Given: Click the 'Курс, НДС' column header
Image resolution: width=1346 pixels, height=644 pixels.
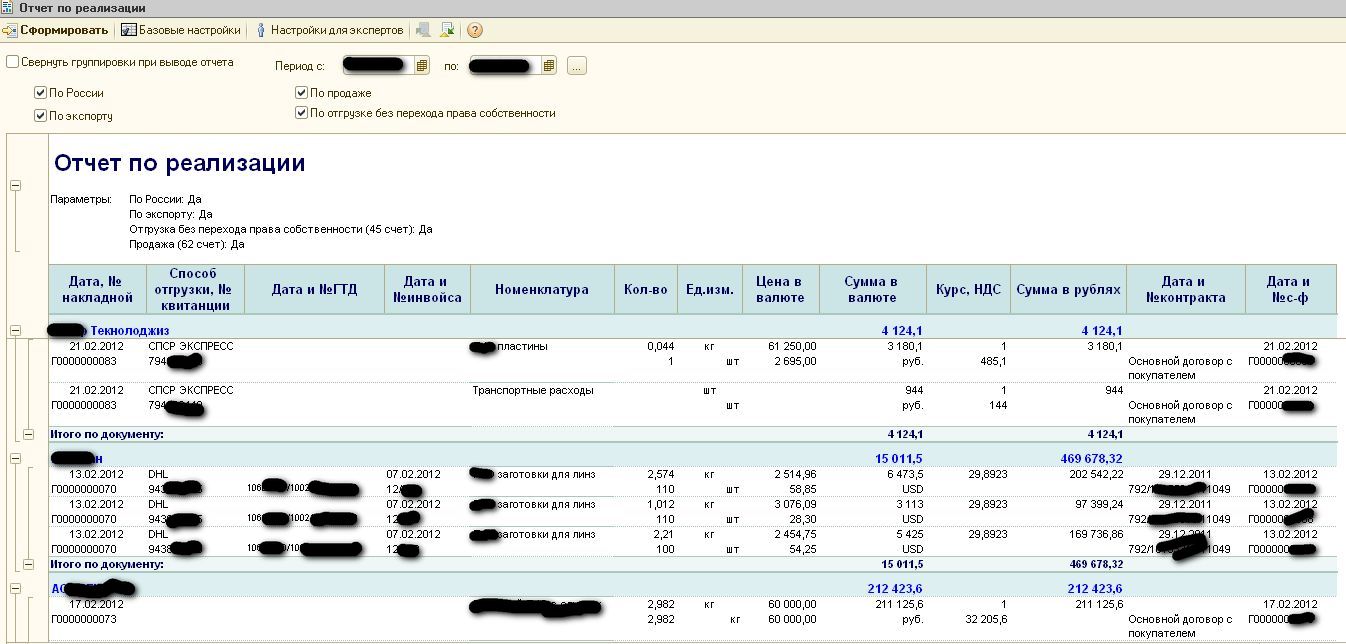Looking at the screenshot, I should coord(968,290).
